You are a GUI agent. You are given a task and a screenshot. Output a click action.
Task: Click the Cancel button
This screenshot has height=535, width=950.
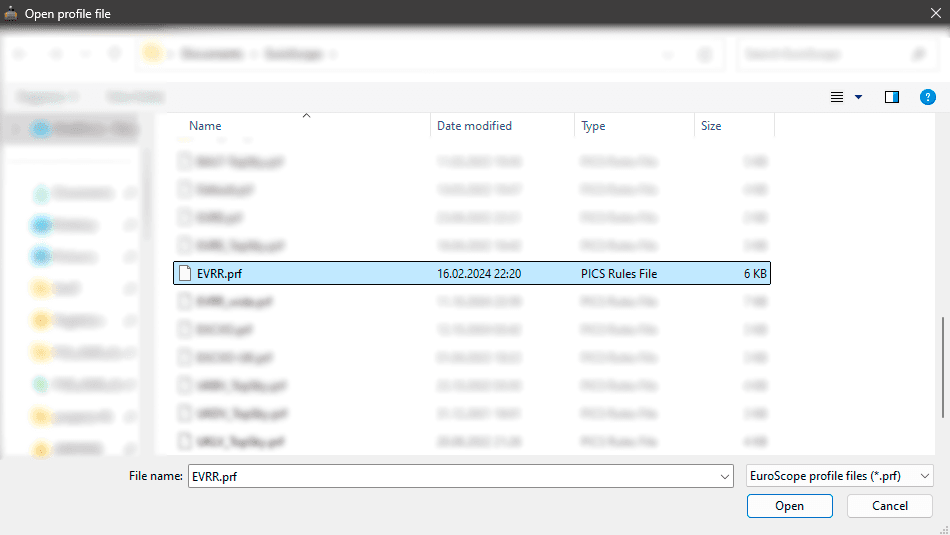[889, 506]
